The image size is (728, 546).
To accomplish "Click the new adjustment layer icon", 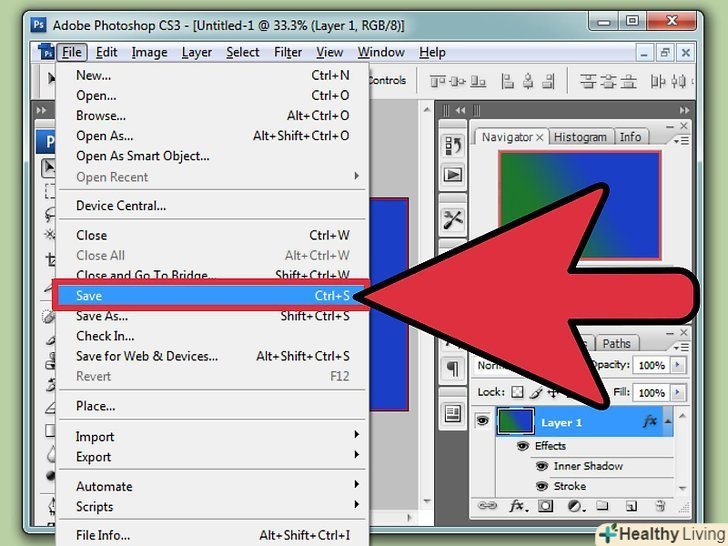I will (x=576, y=506).
